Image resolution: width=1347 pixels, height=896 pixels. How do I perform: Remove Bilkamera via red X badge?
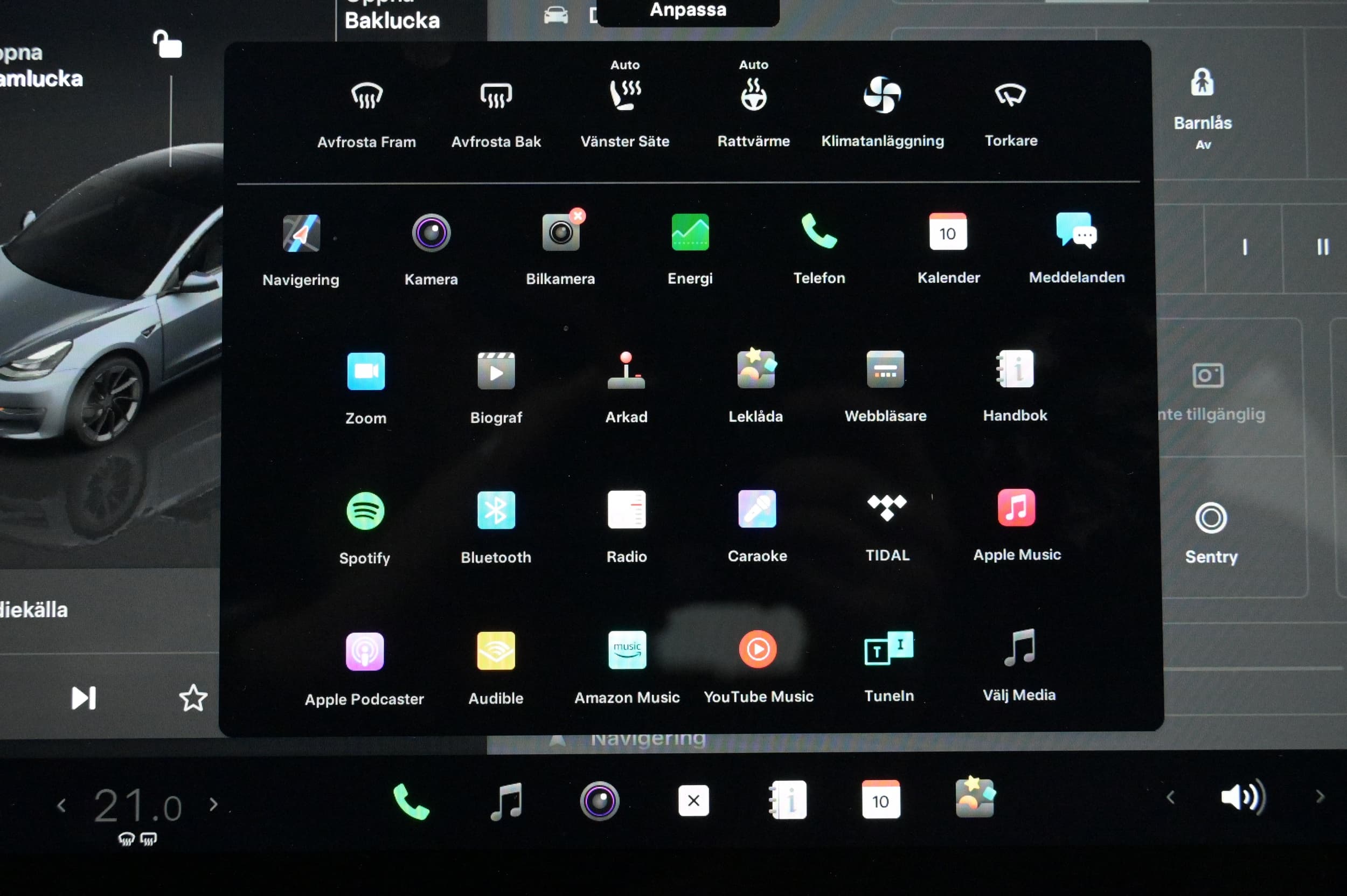(578, 216)
